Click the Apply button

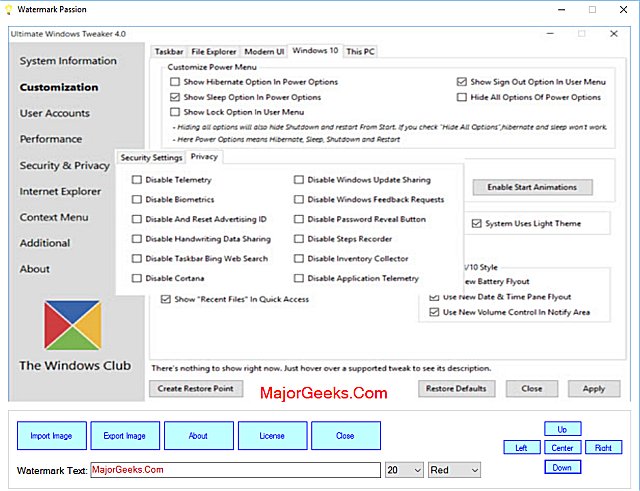coord(594,389)
